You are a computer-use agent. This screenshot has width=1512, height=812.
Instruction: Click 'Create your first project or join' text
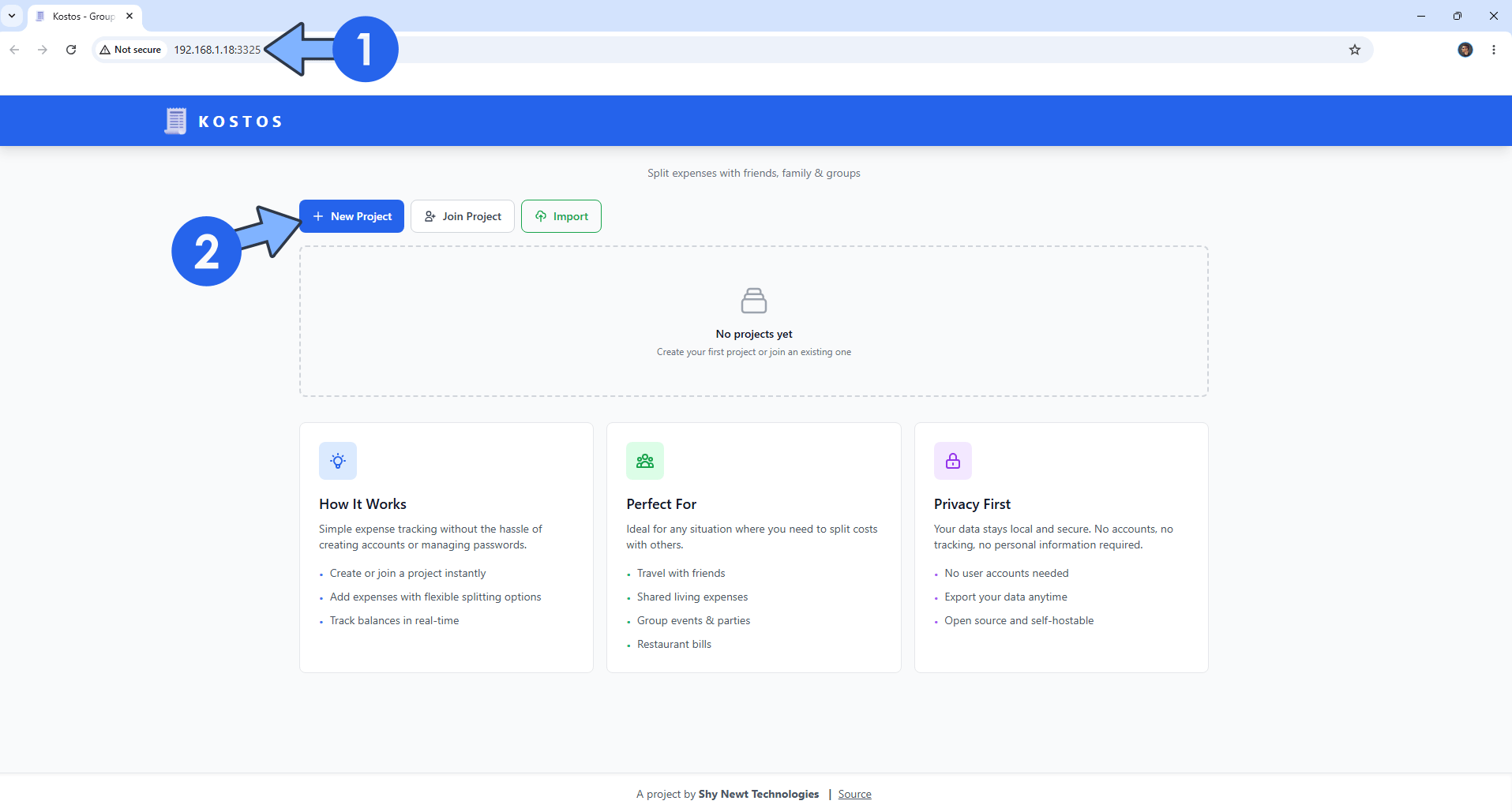[x=754, y=352]
